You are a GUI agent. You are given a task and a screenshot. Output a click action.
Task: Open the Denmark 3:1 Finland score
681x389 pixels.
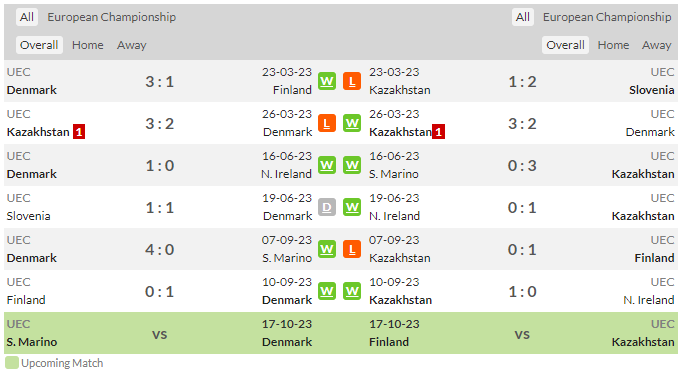pos(159,82)
